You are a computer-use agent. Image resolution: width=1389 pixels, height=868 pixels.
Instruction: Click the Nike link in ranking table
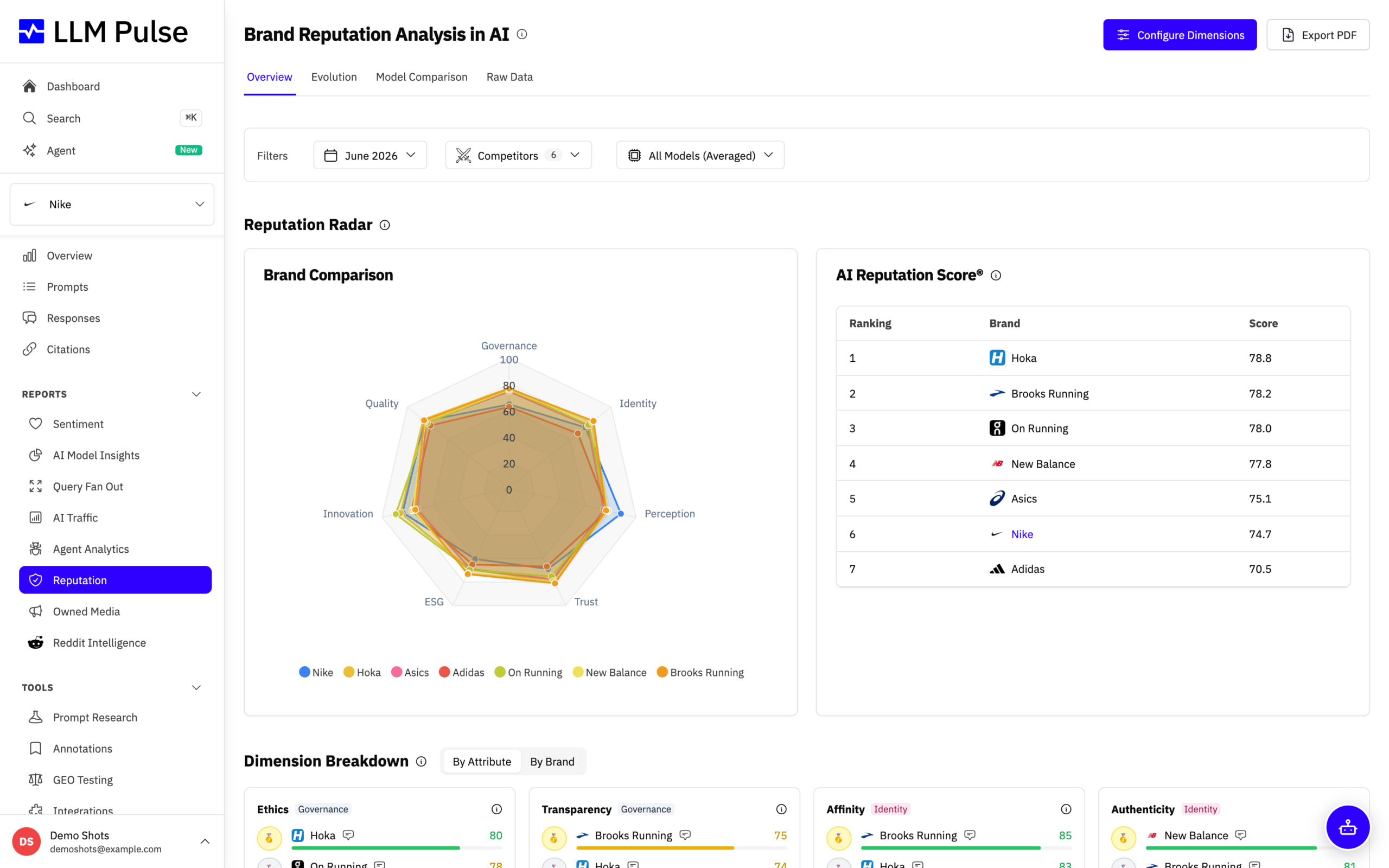(x=1022, y=534)
